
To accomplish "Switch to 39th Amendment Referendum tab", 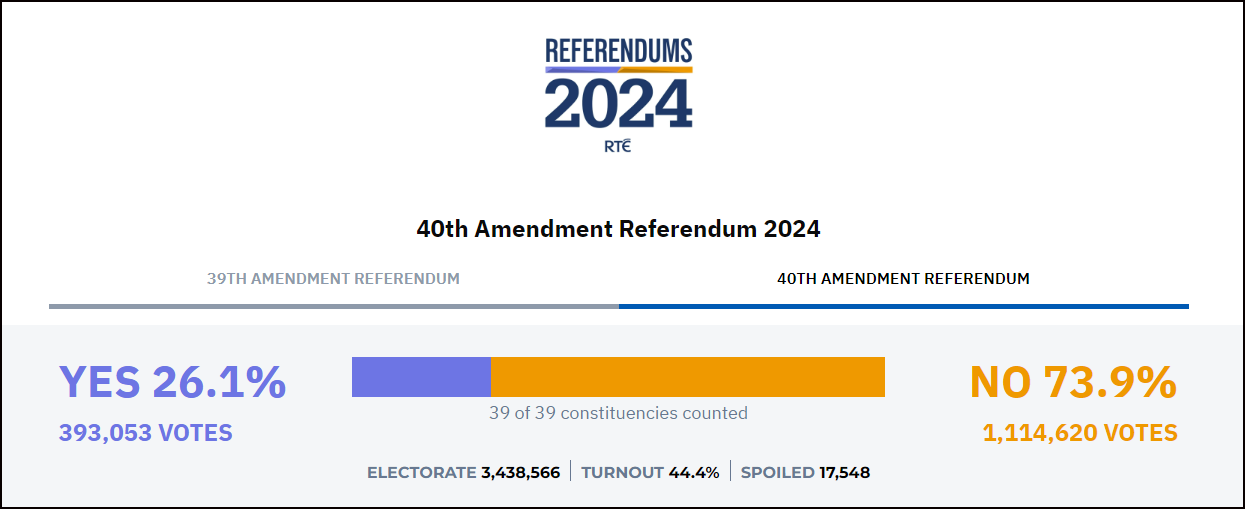I will 333,278.
